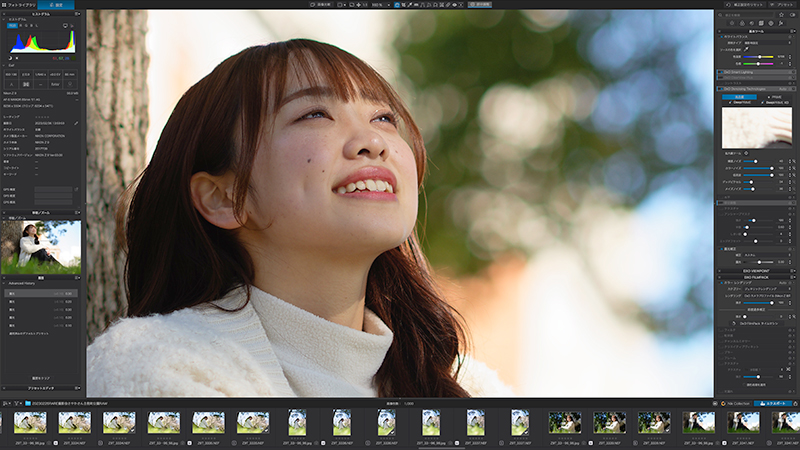Toggle active-corrections switch beside search field

coord(792,15)
